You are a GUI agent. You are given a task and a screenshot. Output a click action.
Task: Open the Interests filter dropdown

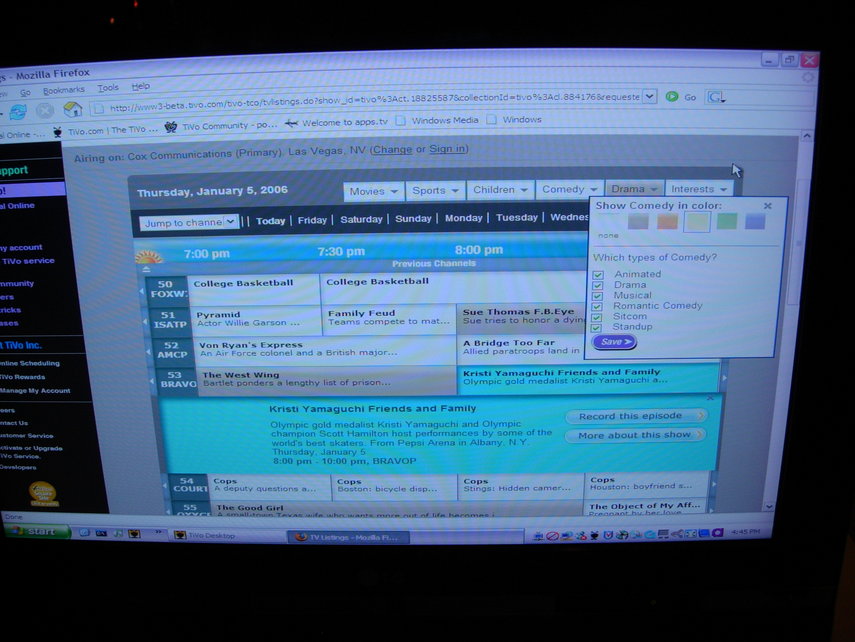(x=699, y=189)
